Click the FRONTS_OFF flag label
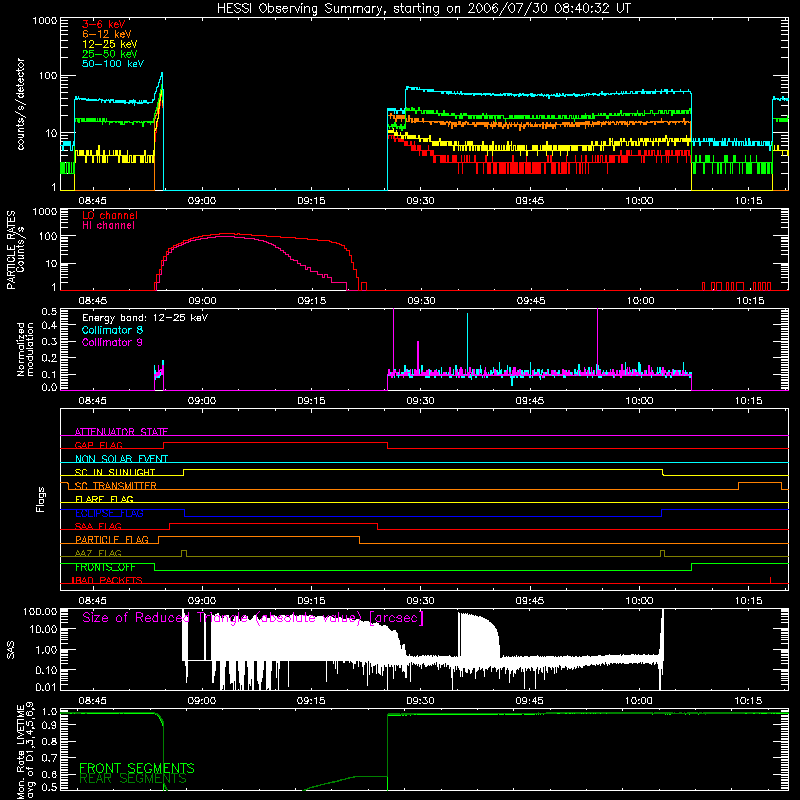Screen dimensions: 800x800 [105, 567]
